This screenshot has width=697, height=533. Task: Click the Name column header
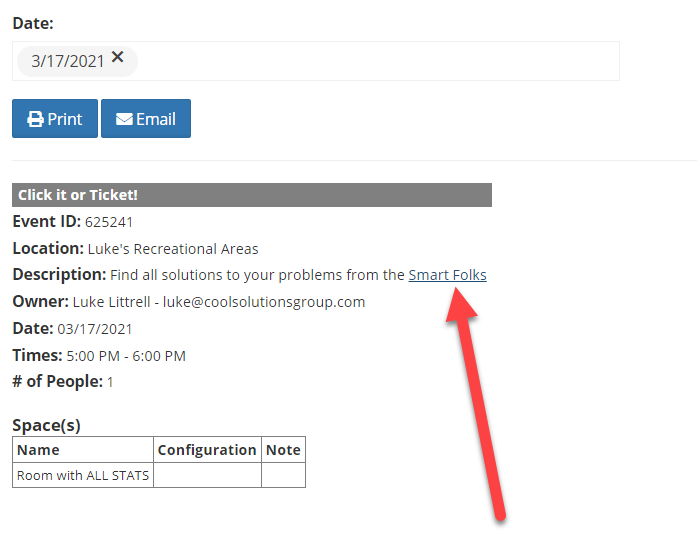pos(38,450)
